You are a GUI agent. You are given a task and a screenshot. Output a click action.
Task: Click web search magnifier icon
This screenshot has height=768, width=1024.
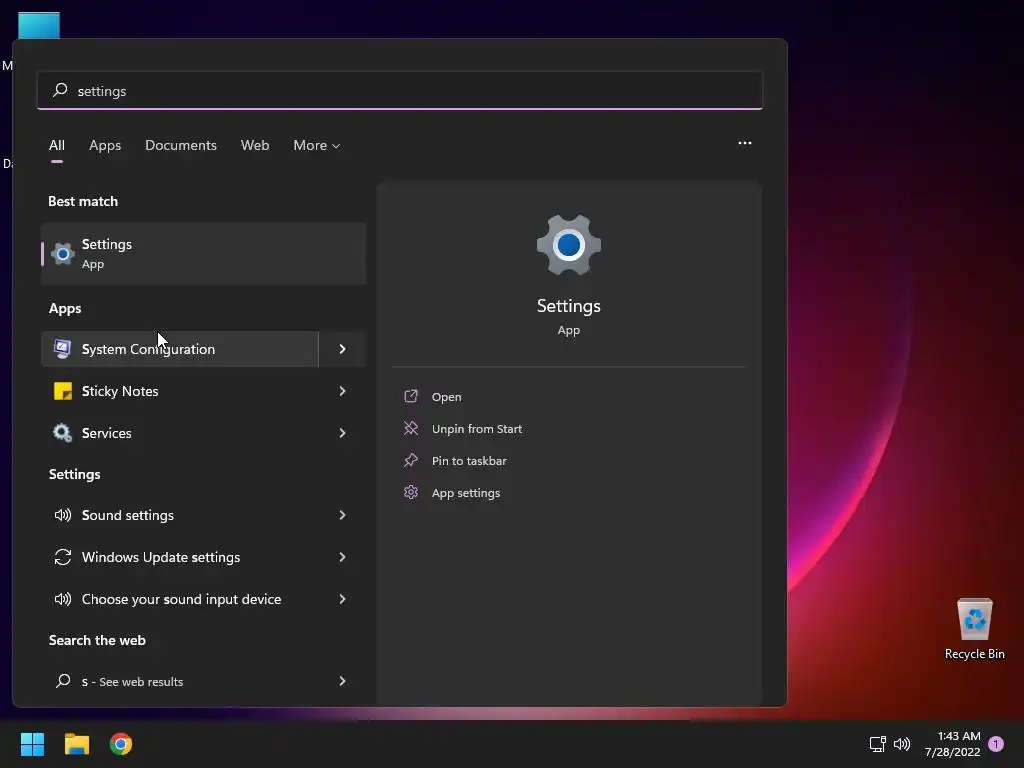[x=63, y=681]
